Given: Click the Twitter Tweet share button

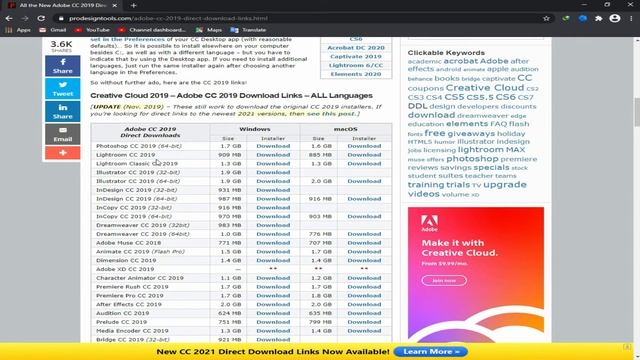Looking at the screenshot, I should (62, 89).
